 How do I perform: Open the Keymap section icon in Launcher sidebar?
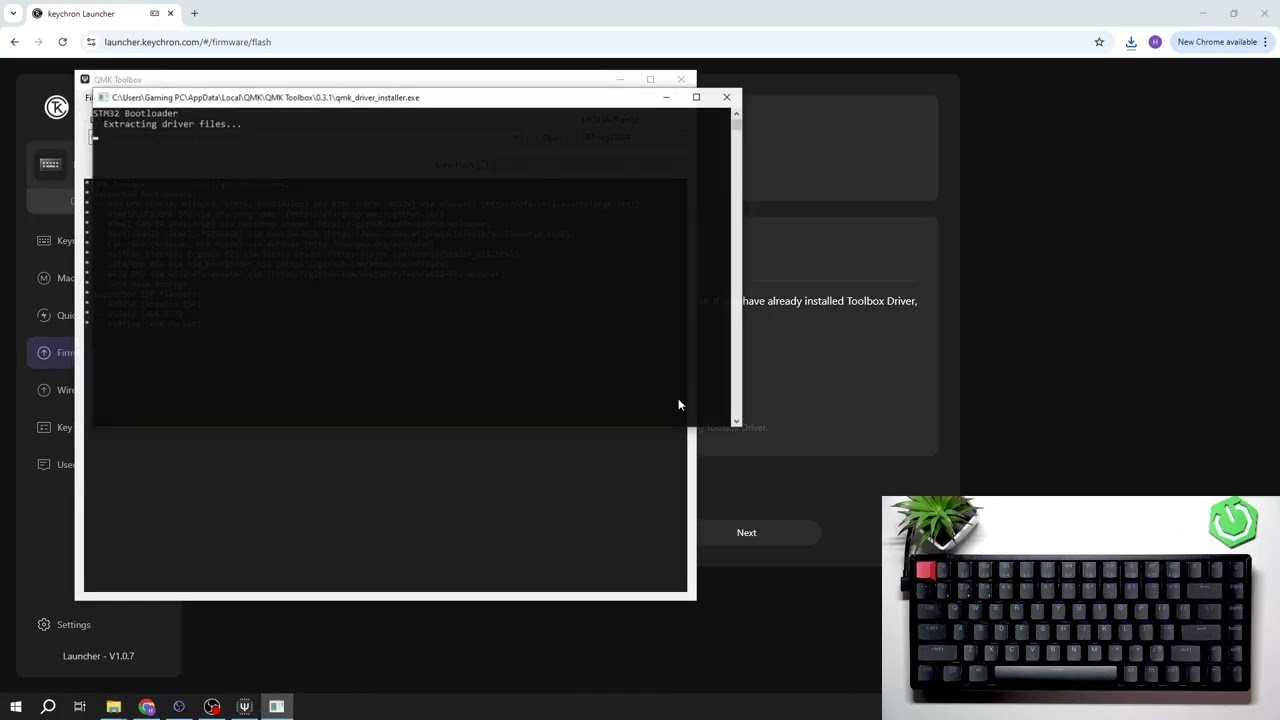point(44,241)
